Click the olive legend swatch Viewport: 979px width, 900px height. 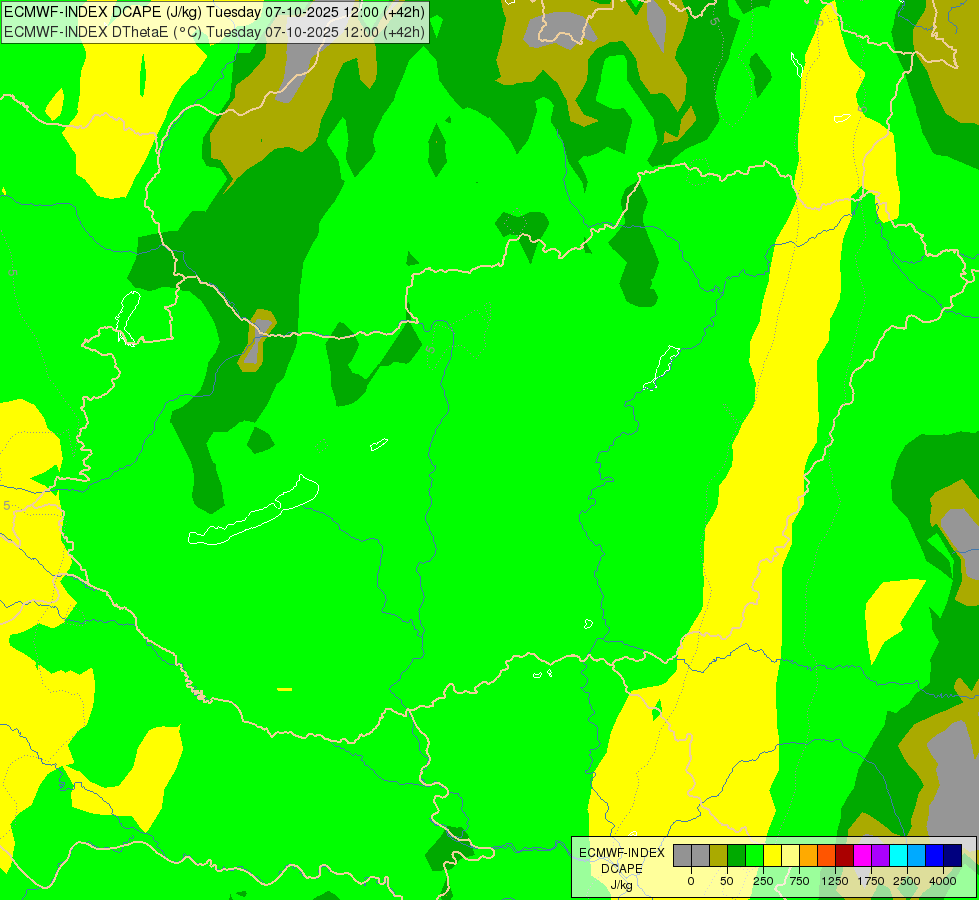pyautogui.click(x=718, y=855)
